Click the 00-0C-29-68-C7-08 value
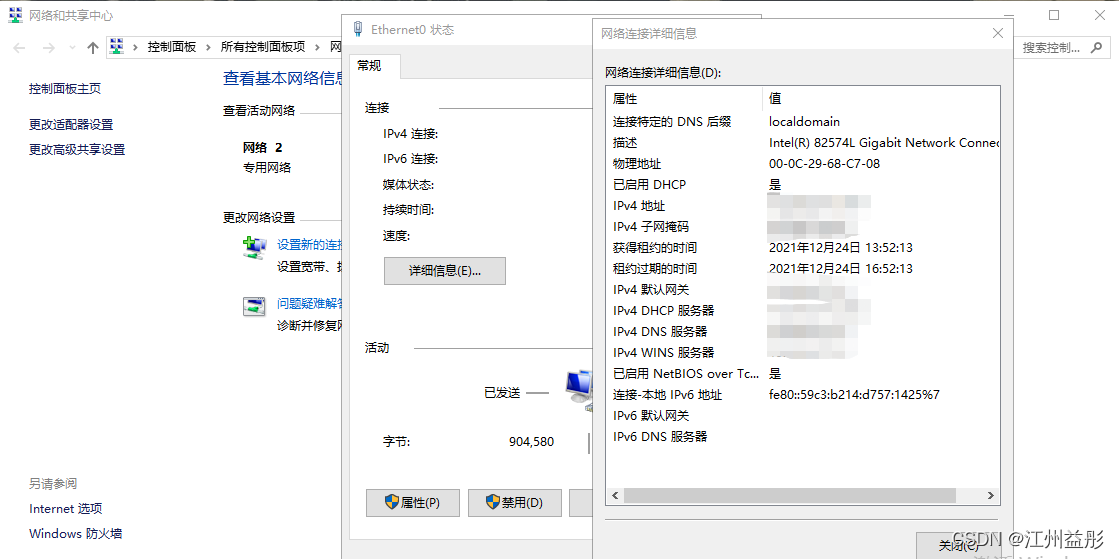Screen dimensions: 1119x559 (824, 163)
